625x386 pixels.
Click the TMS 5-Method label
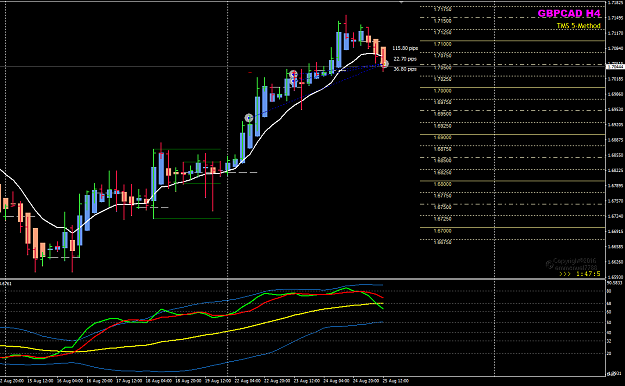point(578,26)
